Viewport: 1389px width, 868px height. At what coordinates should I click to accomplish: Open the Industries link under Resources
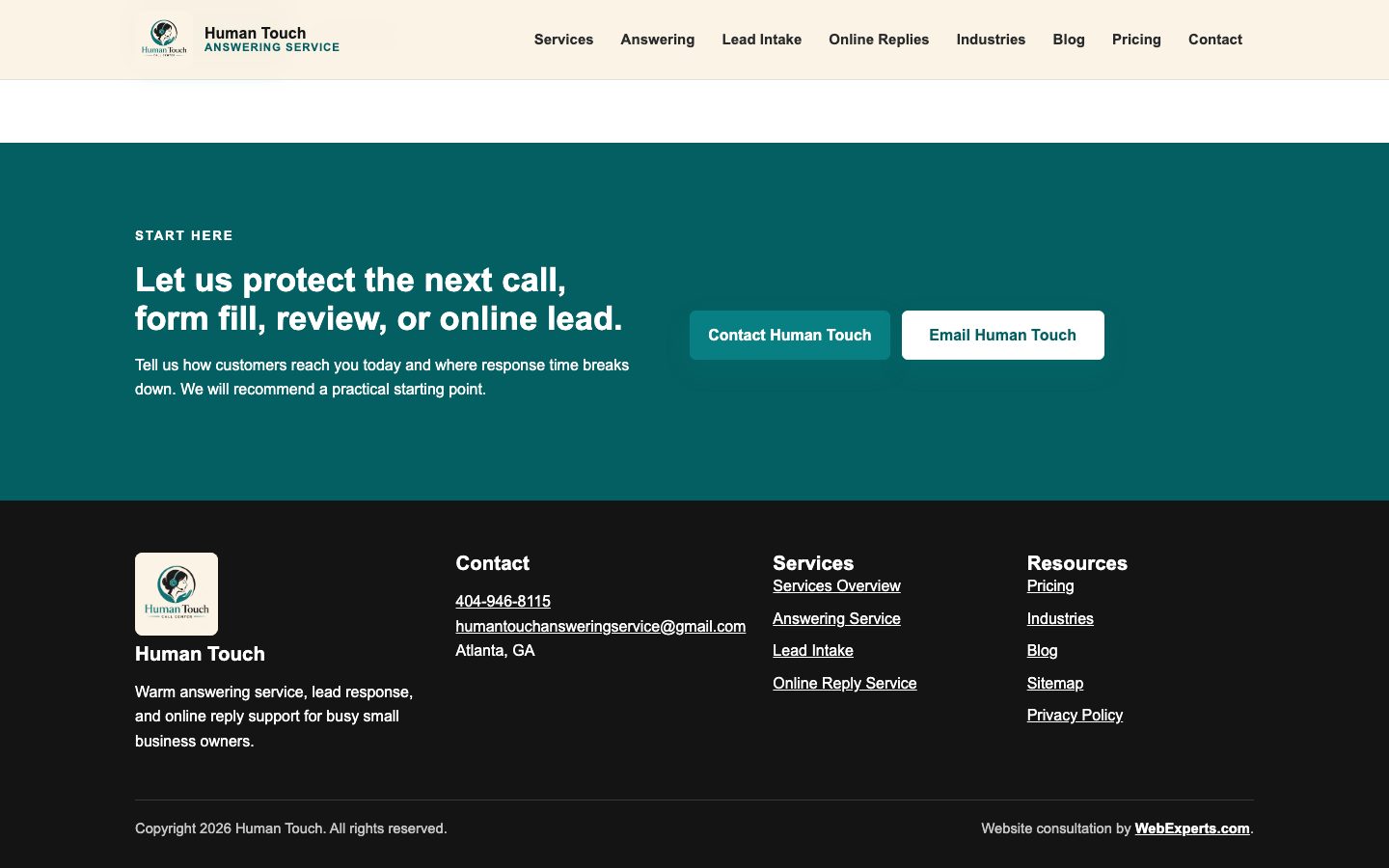click(1060, 618)
